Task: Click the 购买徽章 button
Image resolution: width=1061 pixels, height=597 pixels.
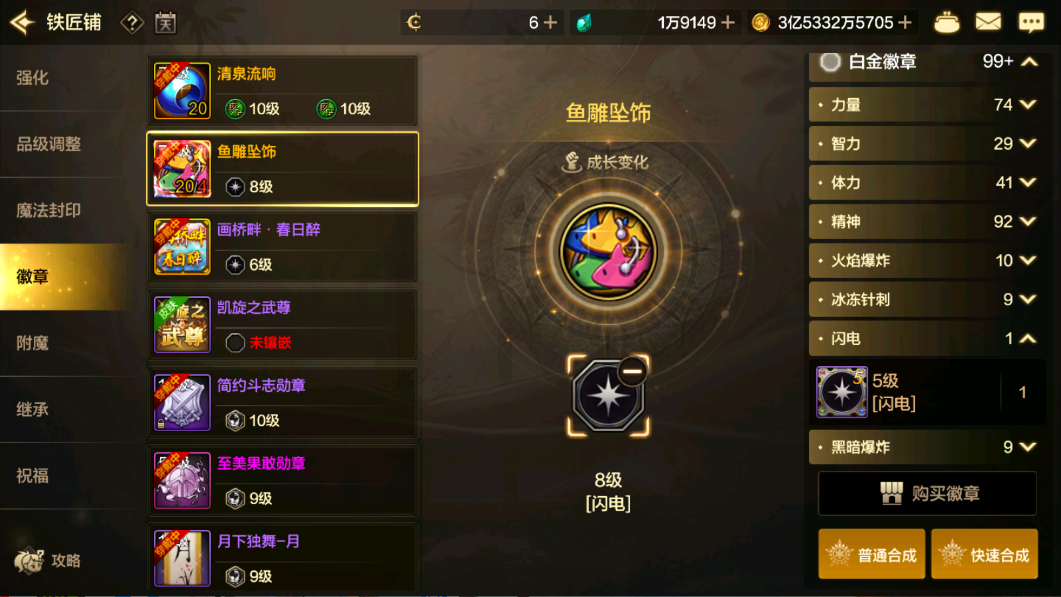Action: click(x=927, y=493)
